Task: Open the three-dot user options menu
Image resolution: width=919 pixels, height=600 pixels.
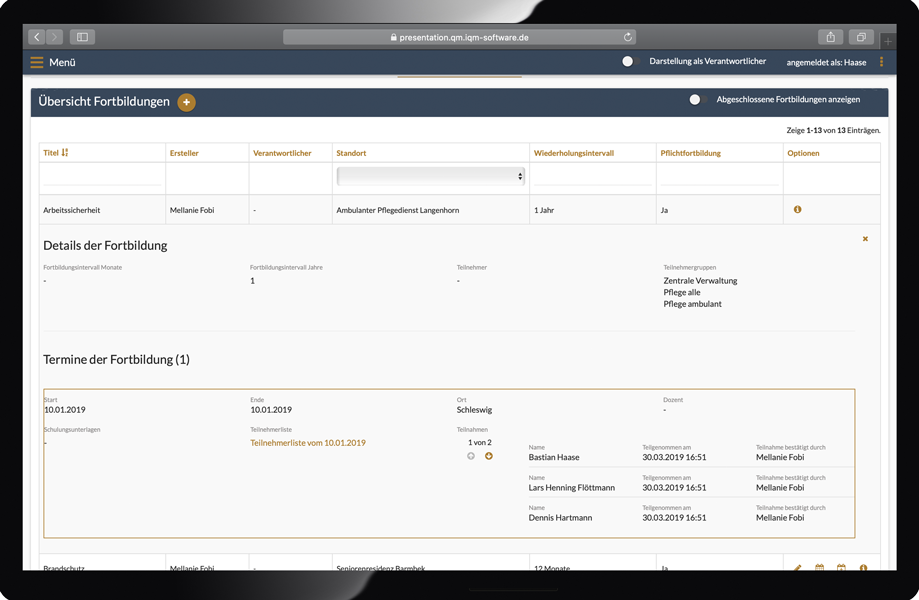Action: [x=881, y=62]
